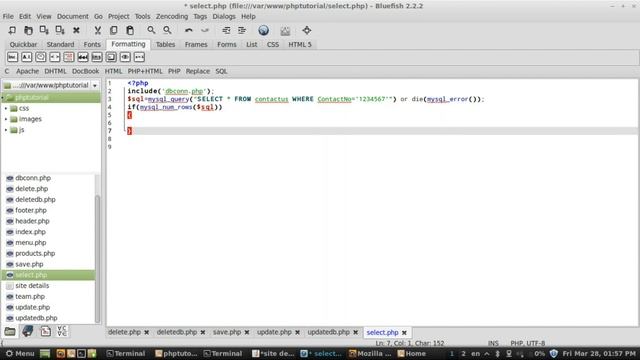The height and width of the screenshot is (360, 640).
Task: Open the DocBook snippets menu
Action: (85, 71)
